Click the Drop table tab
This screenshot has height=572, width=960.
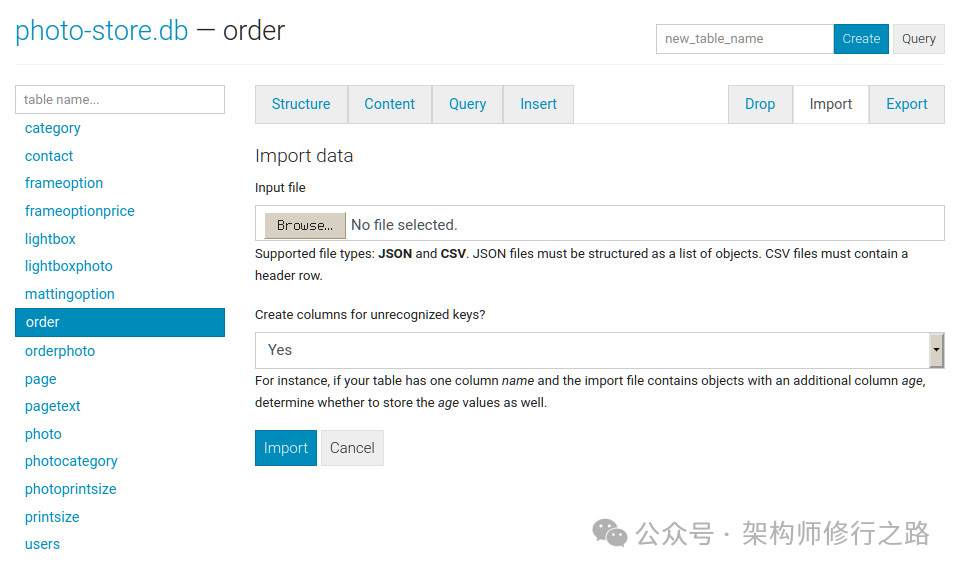coord(760,104)
